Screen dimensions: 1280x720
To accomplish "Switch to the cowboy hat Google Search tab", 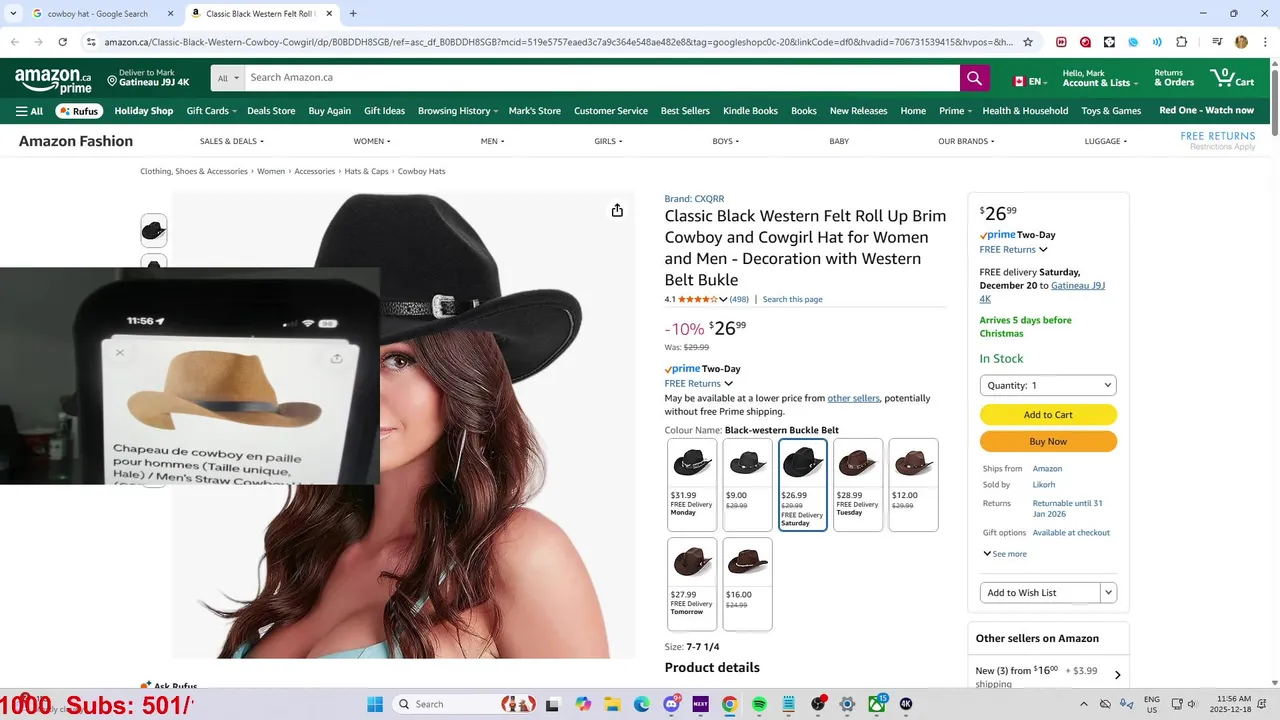I will pyautogui.click(x=98, y=14).
